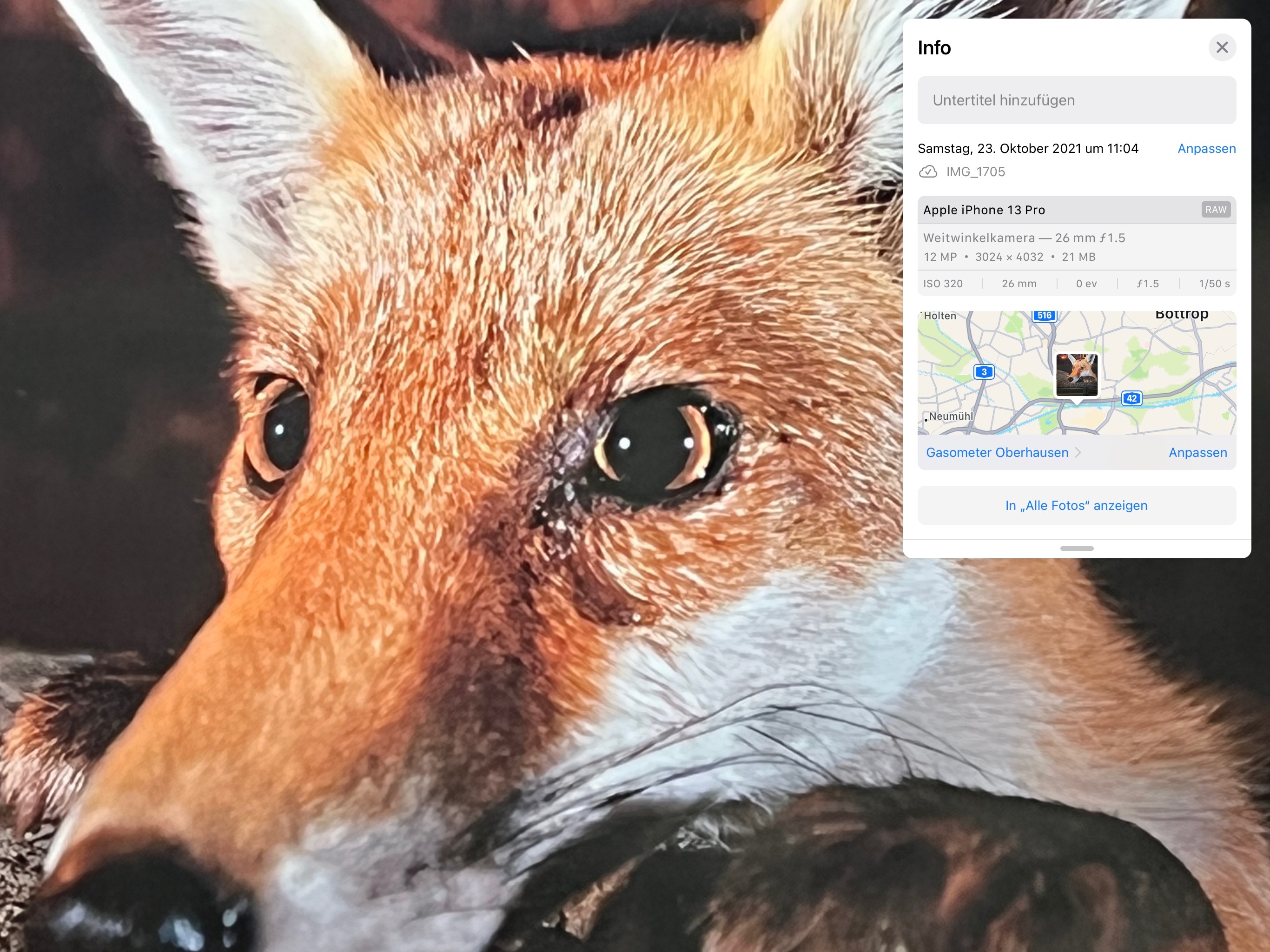Click the chevron after Gasometer Oberhausen
Screen dimensions: 1270x952
coord(1078,452)
